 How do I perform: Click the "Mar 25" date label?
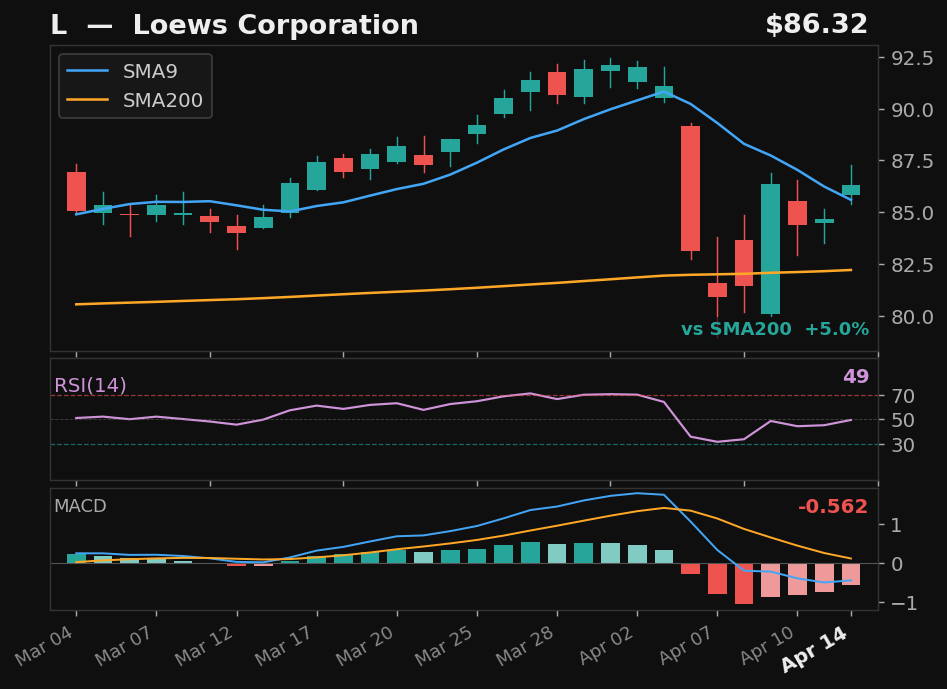(x=446, y=646)
